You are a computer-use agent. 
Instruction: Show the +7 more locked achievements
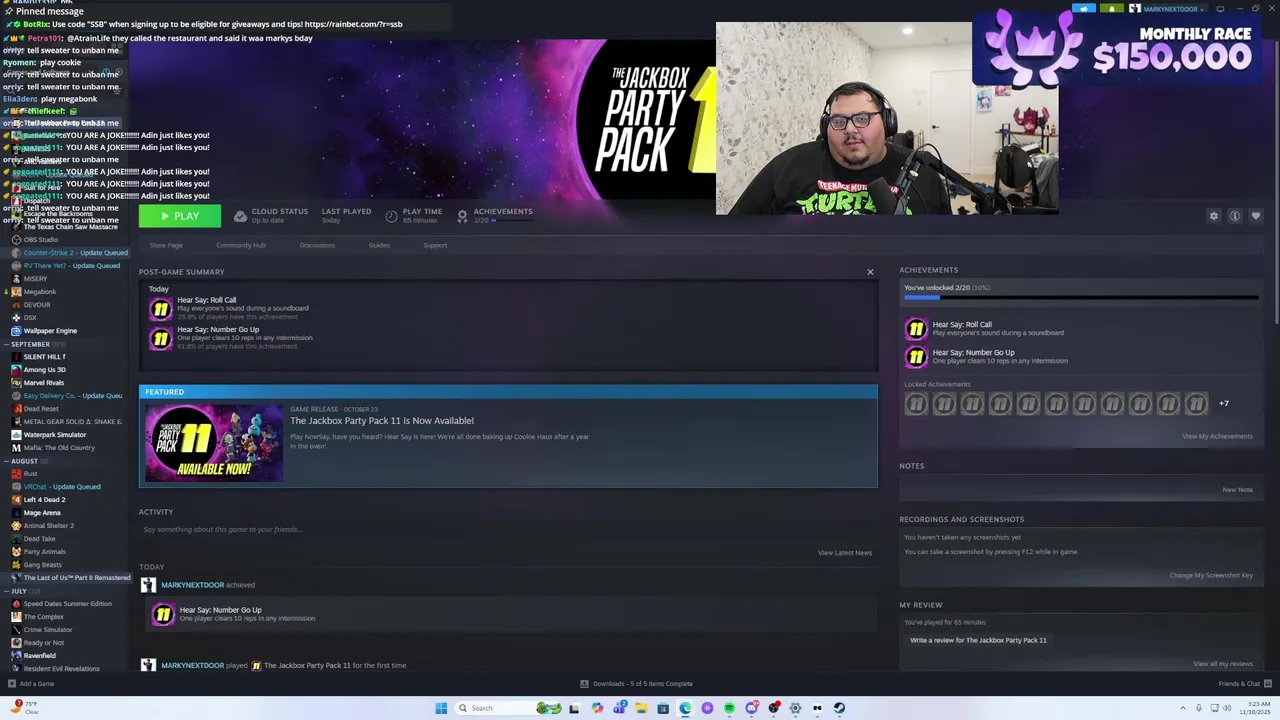click(1224, 403)
